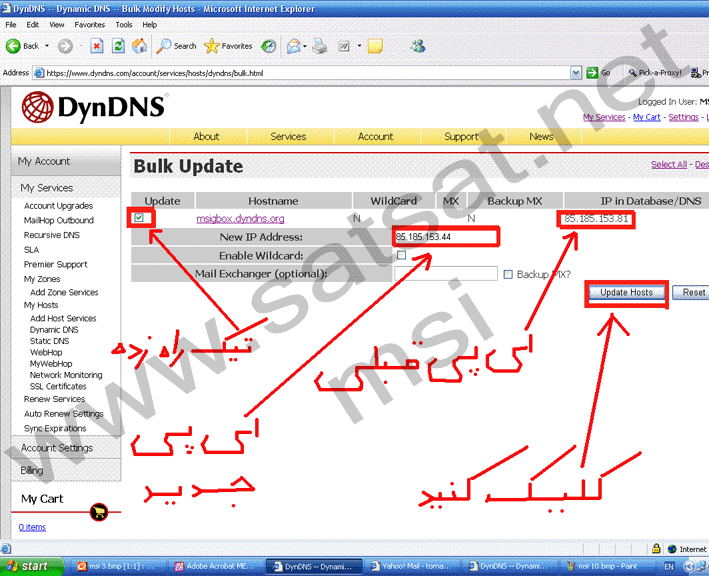Click EN language indicator in tray
The height and width of the screenshot is (576, 709).
669,566
